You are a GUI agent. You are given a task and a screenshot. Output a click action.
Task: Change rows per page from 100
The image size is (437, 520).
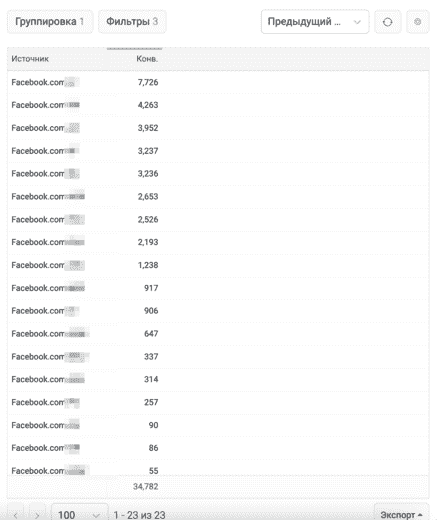tap(79, 515)
